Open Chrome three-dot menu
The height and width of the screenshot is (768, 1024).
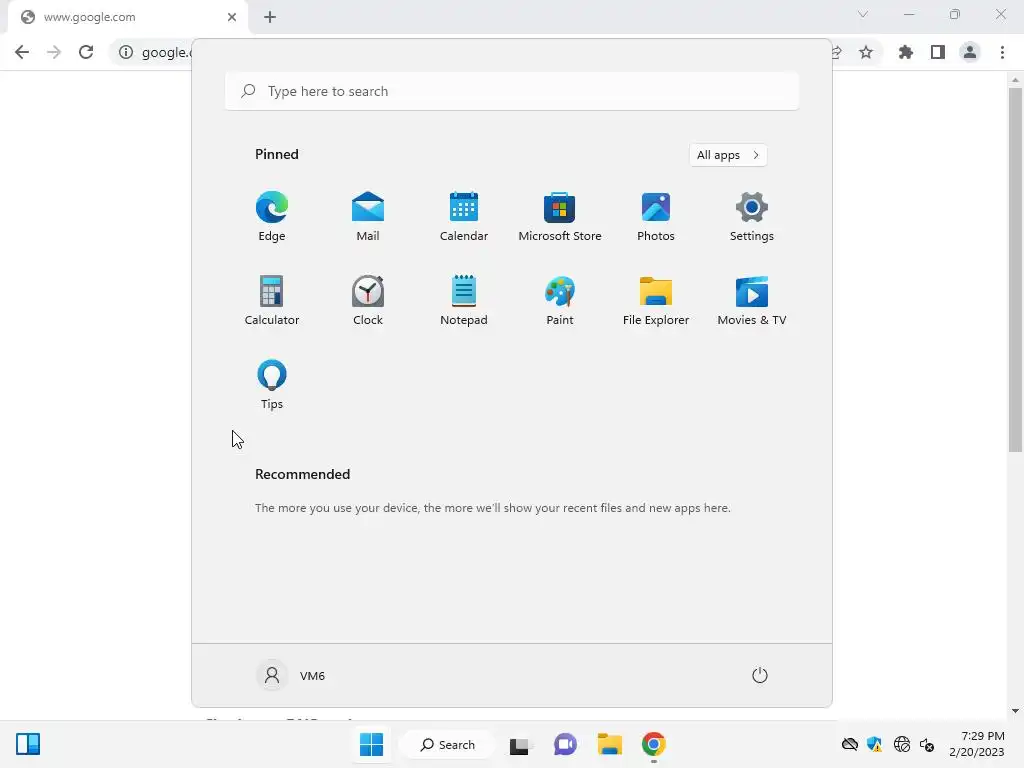(x=1002, y=52)
